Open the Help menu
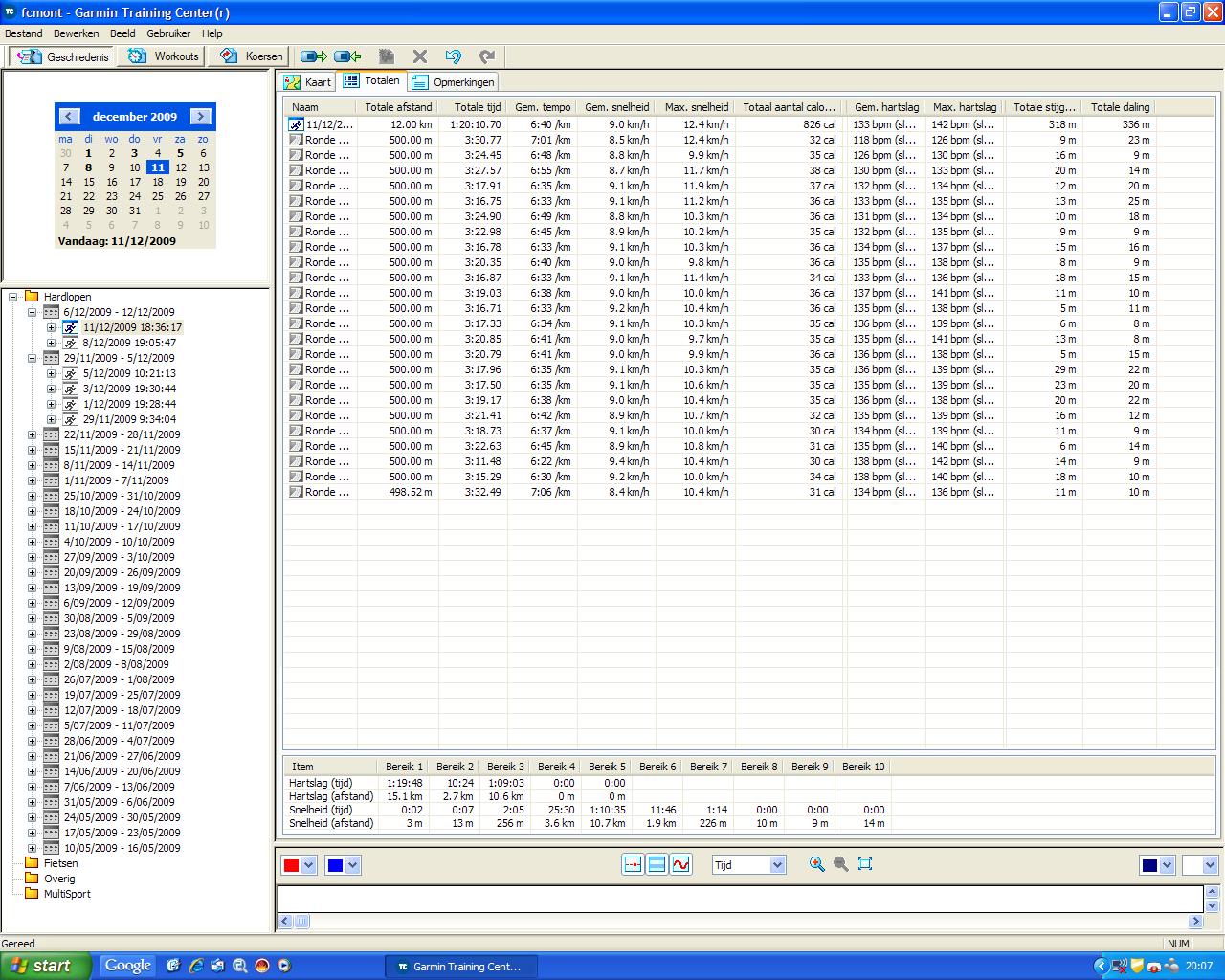The image size is (1225, 980). (x=212, y=33)
